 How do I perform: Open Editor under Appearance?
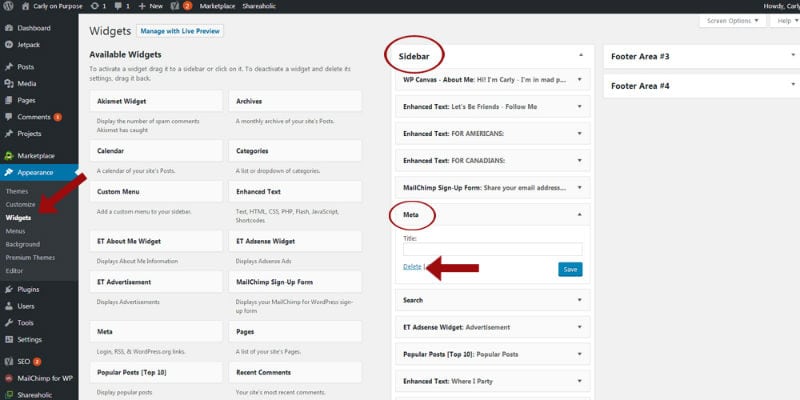tap(14, 271)
